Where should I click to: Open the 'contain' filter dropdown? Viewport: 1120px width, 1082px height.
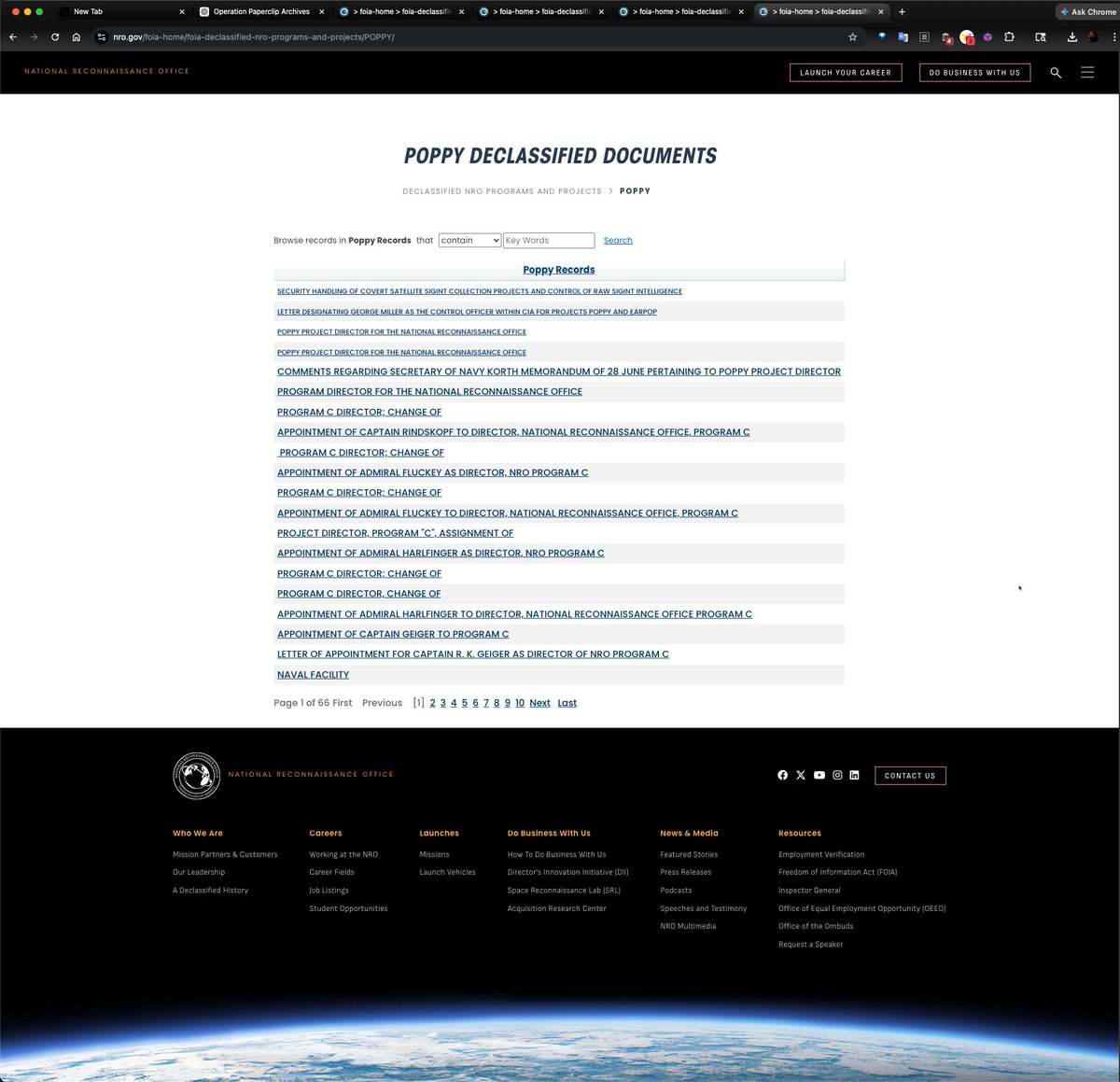469,240
